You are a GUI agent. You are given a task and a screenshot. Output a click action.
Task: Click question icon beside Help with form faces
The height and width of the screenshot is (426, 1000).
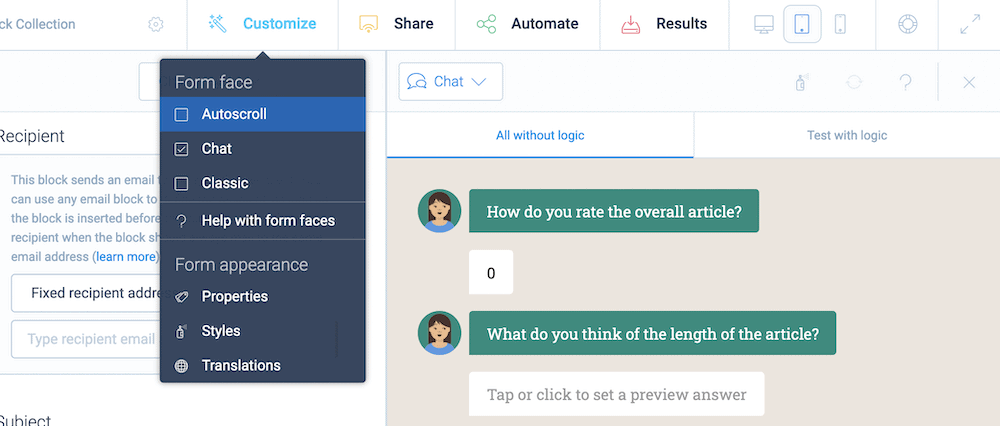(x=182, y=221)
